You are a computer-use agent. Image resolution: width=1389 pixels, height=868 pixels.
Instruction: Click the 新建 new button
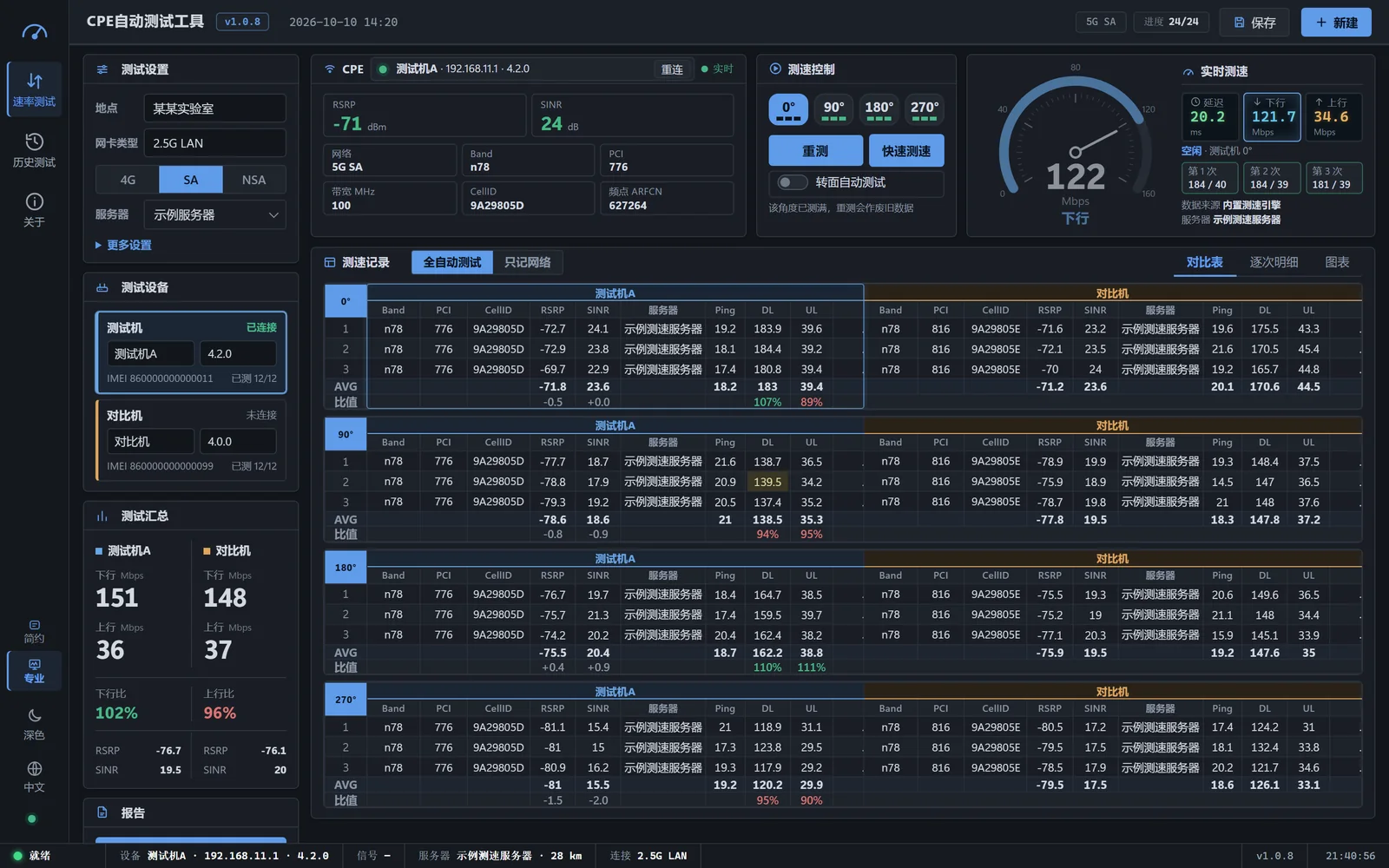[x=1336, y=23]
